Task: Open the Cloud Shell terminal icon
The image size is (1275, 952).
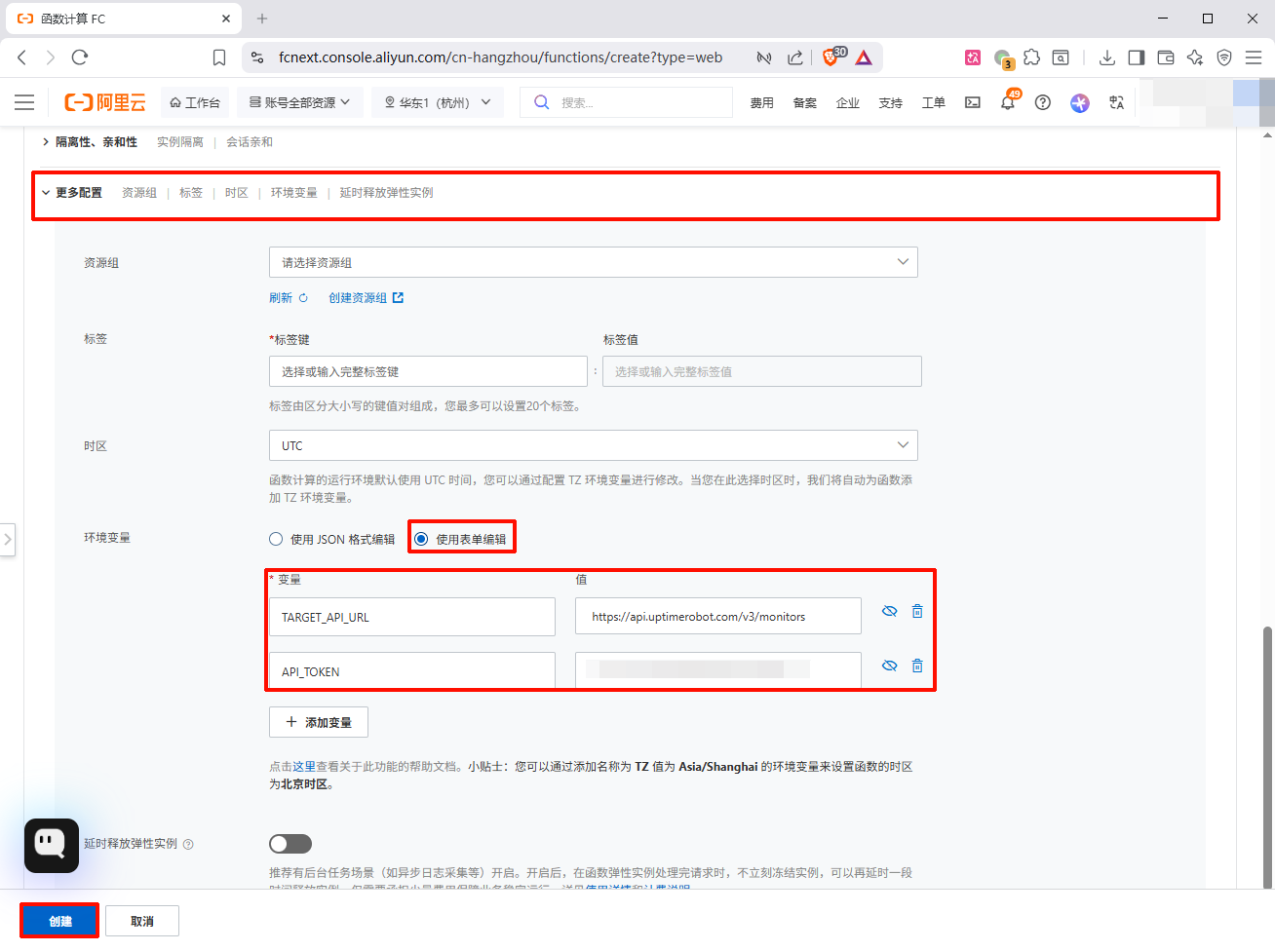Action: tap(972, 102)
